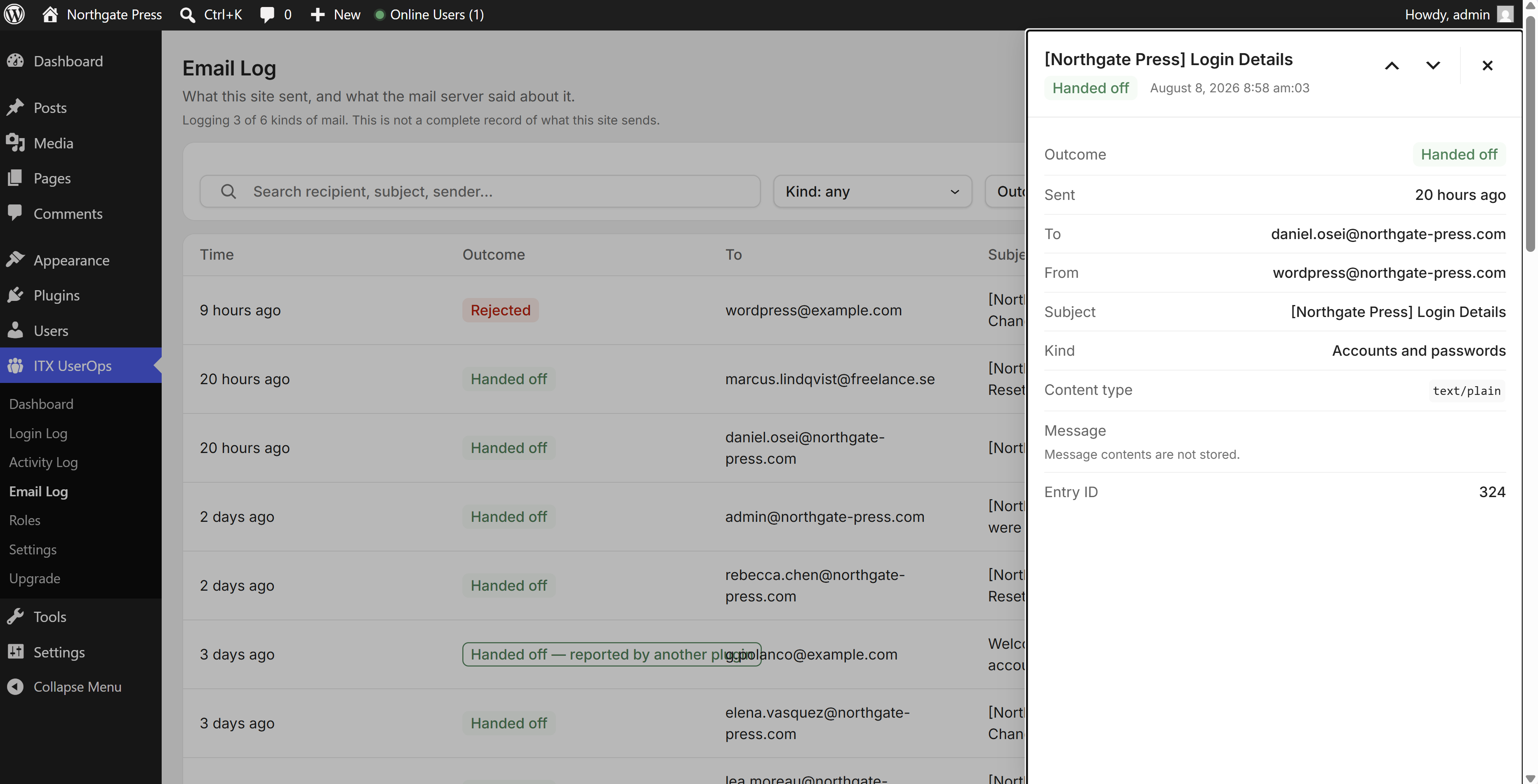Open the marcus.lindqvist@freelance.se row

pyautogui.click(x=604, y=379)
